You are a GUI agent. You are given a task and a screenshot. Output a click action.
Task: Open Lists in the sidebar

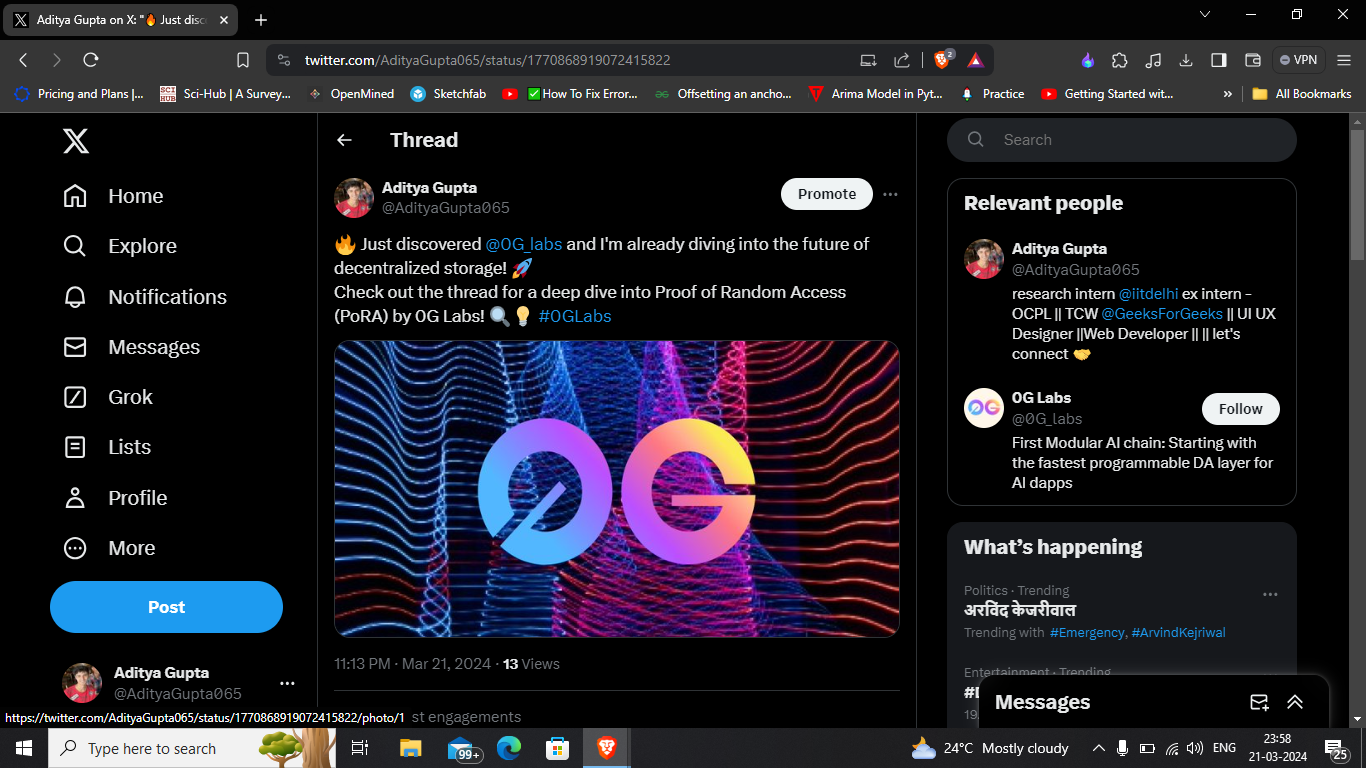pos(106,447)
